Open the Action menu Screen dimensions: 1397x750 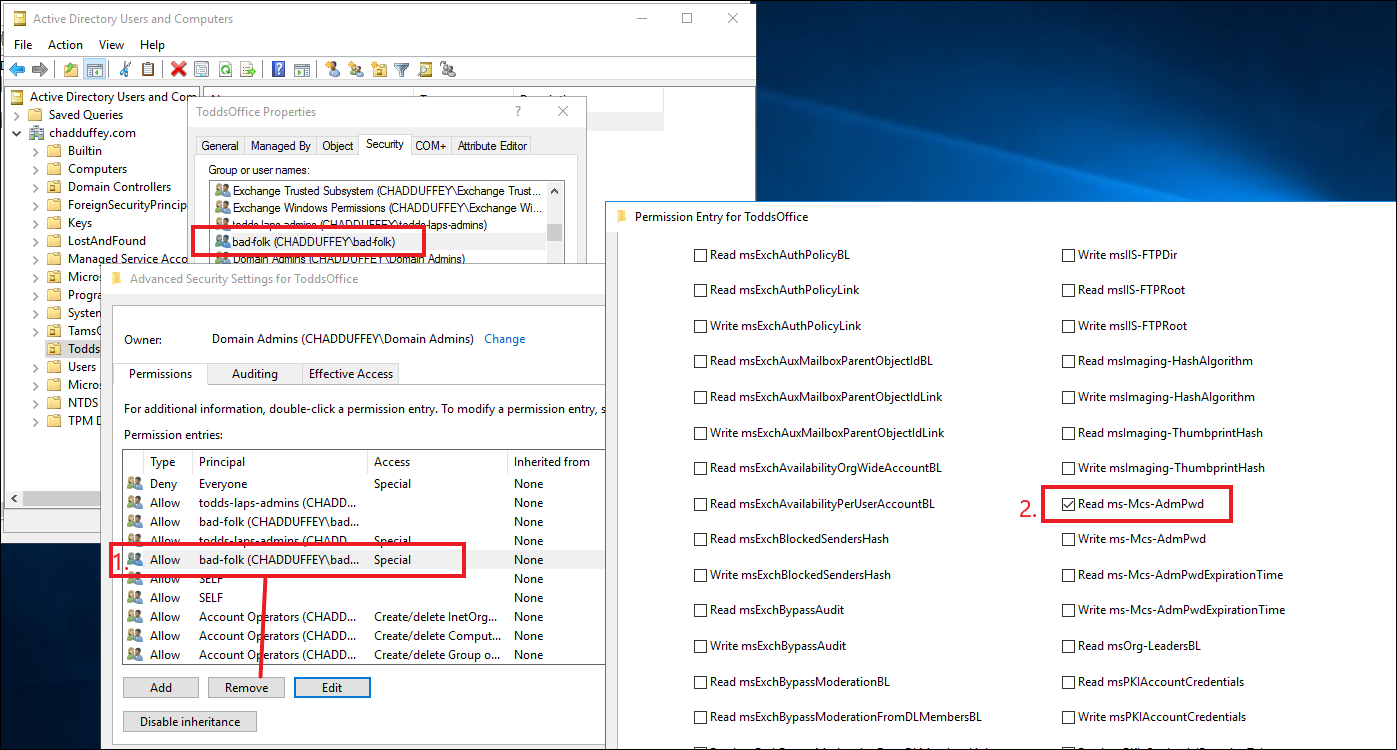(66, 45)
